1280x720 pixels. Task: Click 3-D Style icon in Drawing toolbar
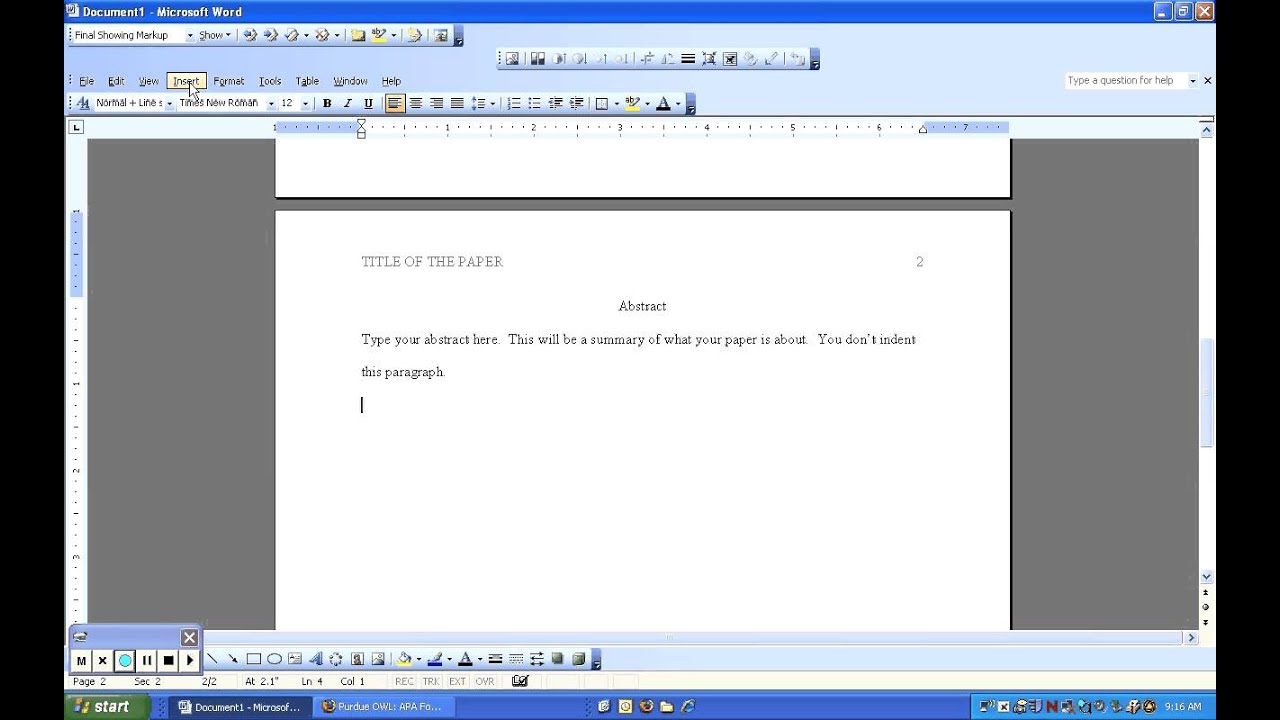point(578,659)
